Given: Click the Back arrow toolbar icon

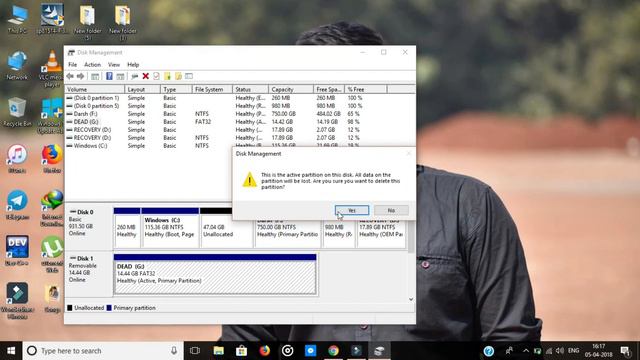Looking at the screenshot, I should pyautogui.click(x=70, y=76).
